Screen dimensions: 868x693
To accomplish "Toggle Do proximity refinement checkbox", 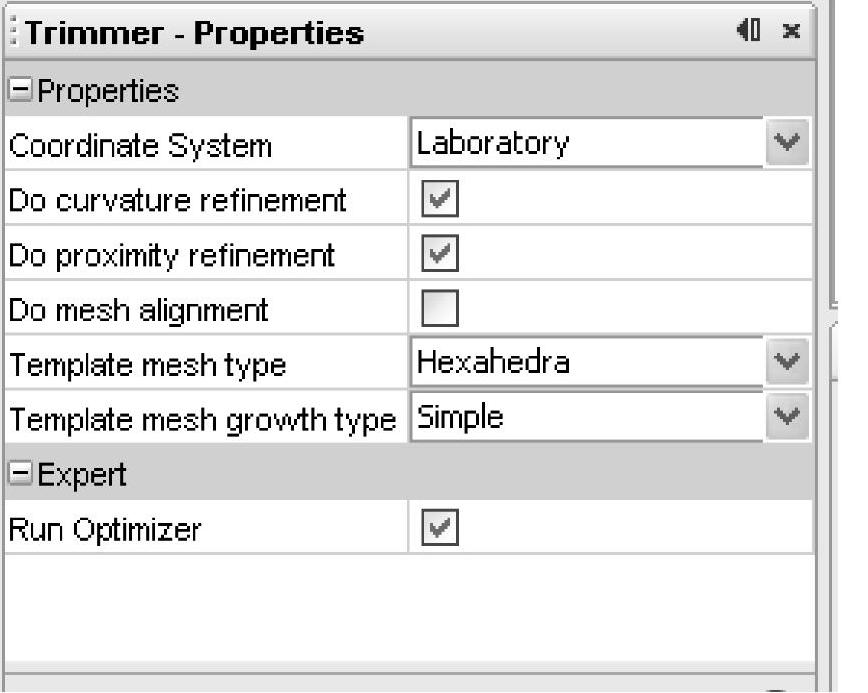I will [440, 253].
